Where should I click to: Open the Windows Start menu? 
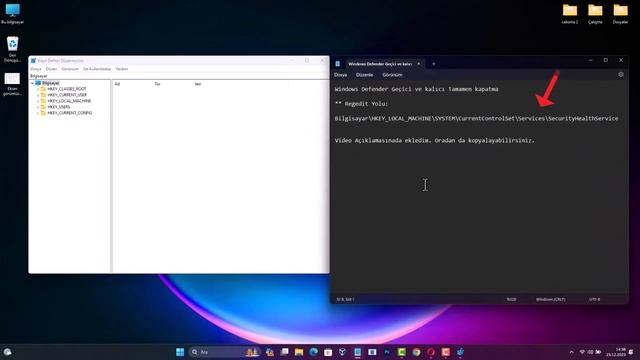tap(180, 352)
